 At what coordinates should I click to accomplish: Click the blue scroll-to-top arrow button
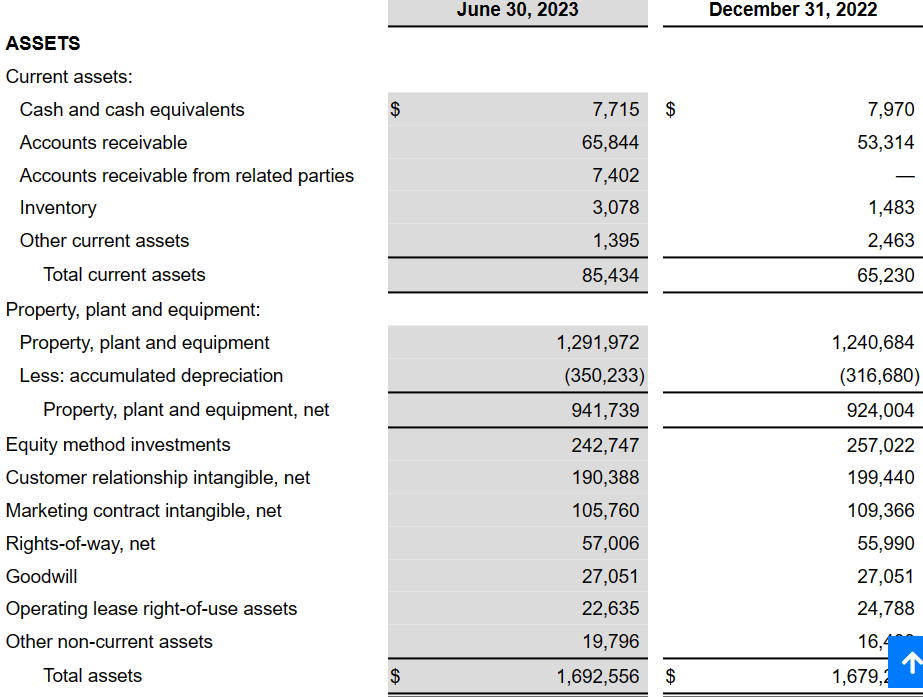[908, 663]
